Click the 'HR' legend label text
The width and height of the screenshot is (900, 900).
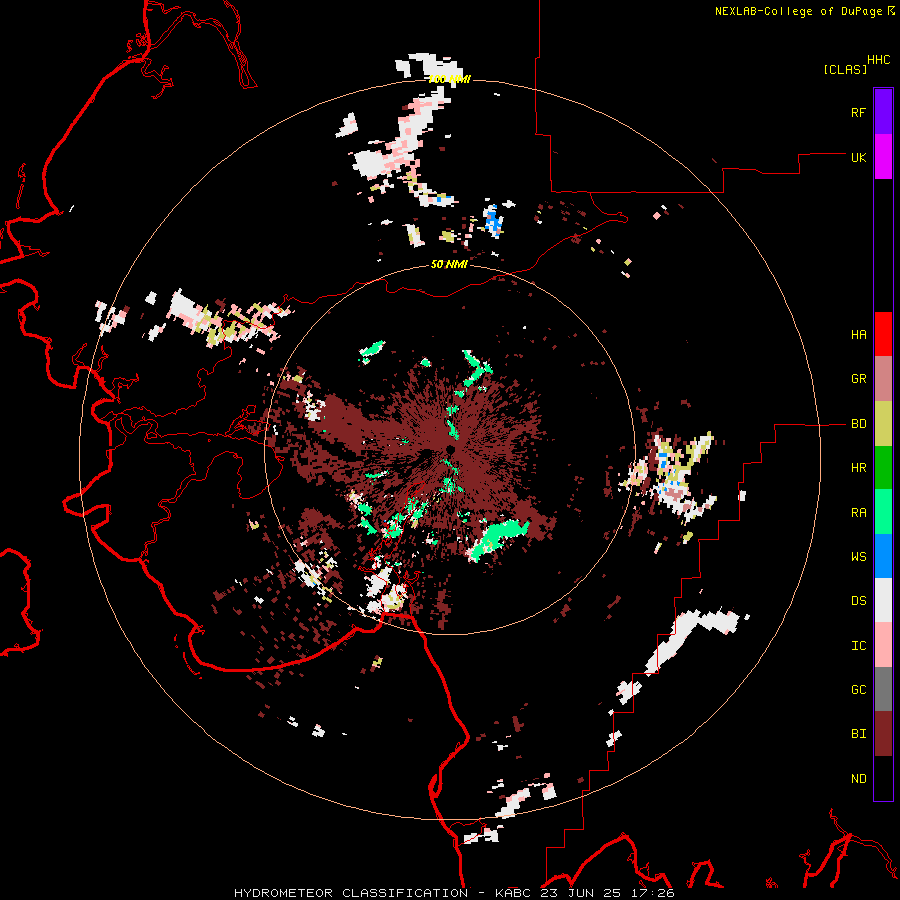pyautogui.click(x=858, y=468)
